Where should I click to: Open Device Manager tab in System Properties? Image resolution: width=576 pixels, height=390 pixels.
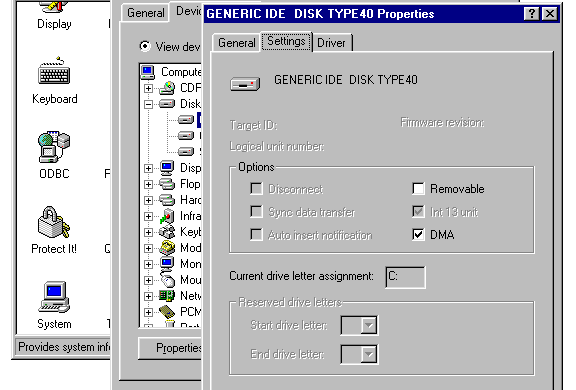tap(187, 11)
